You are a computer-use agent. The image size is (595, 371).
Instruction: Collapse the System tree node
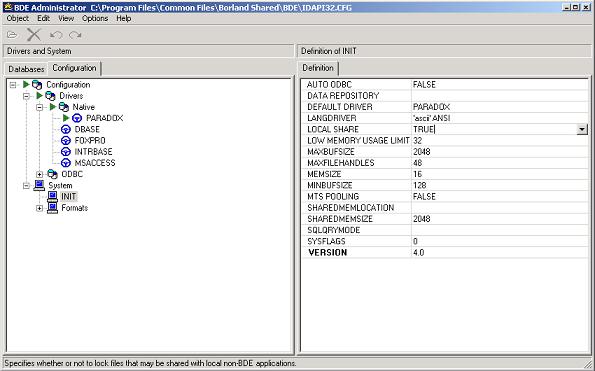coord(26,186)
